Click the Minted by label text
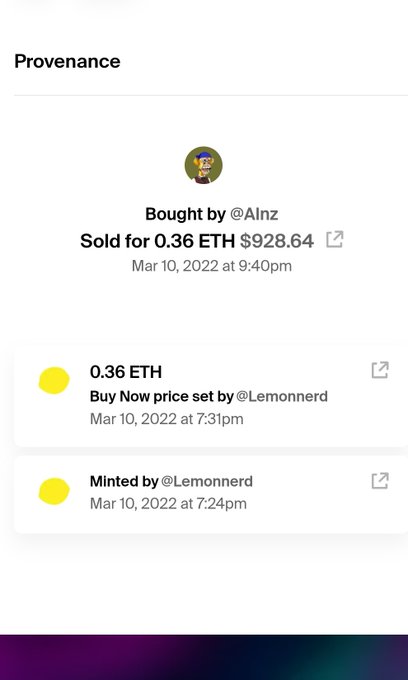 (x=124, y=481)
